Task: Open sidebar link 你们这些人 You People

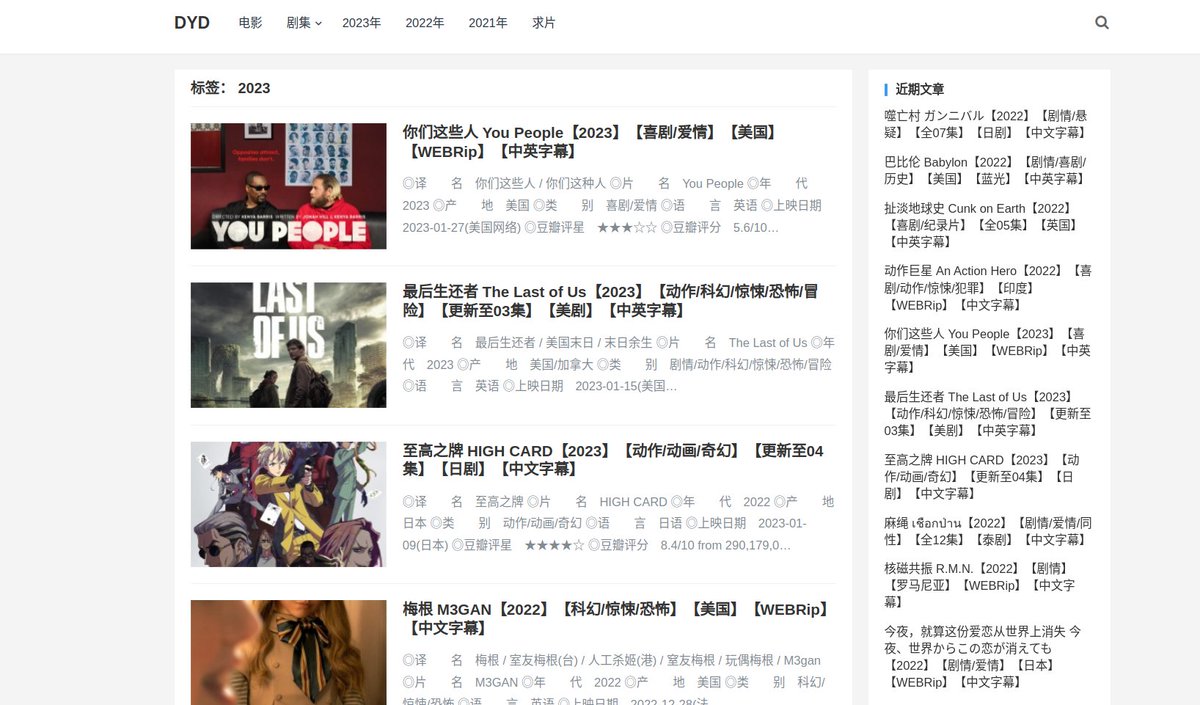Action: click(987, 351)
